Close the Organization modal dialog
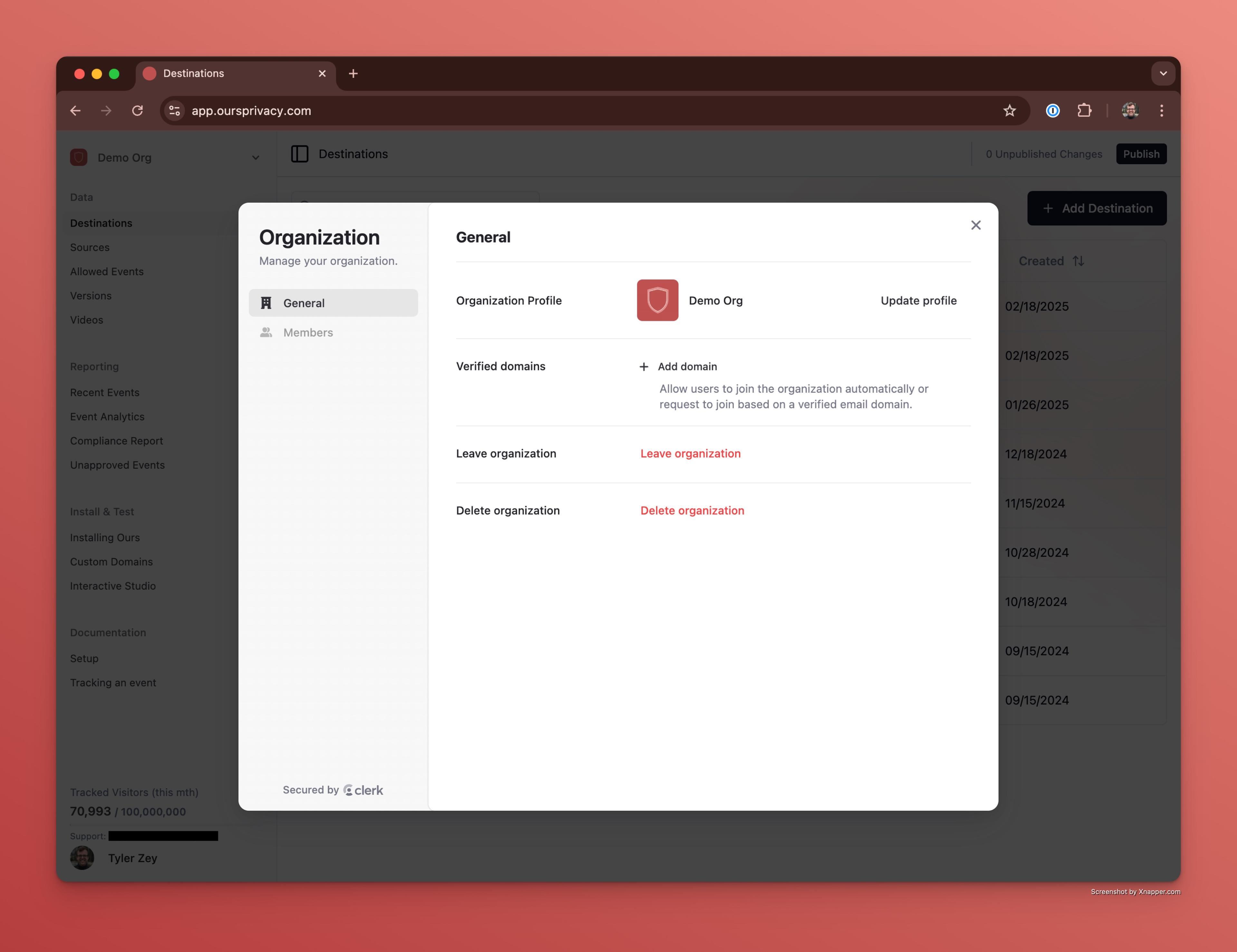 (975, 226)
